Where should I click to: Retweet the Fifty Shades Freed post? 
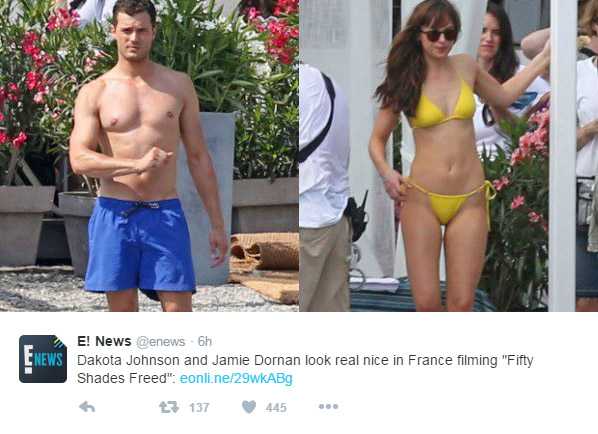pos(169,407)
